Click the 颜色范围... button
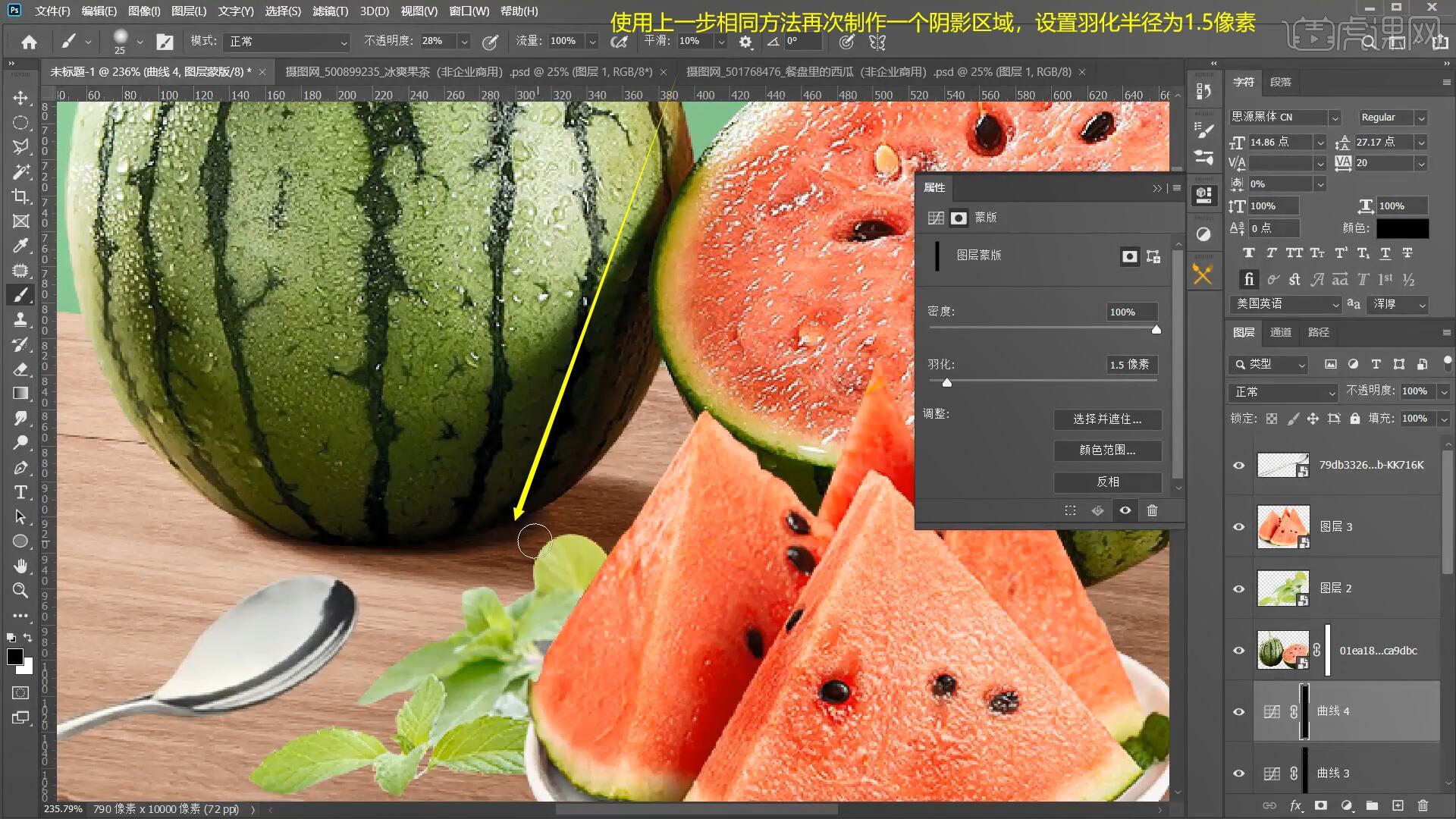Viewport: 1456px width, 819px height. point(1107,450)
